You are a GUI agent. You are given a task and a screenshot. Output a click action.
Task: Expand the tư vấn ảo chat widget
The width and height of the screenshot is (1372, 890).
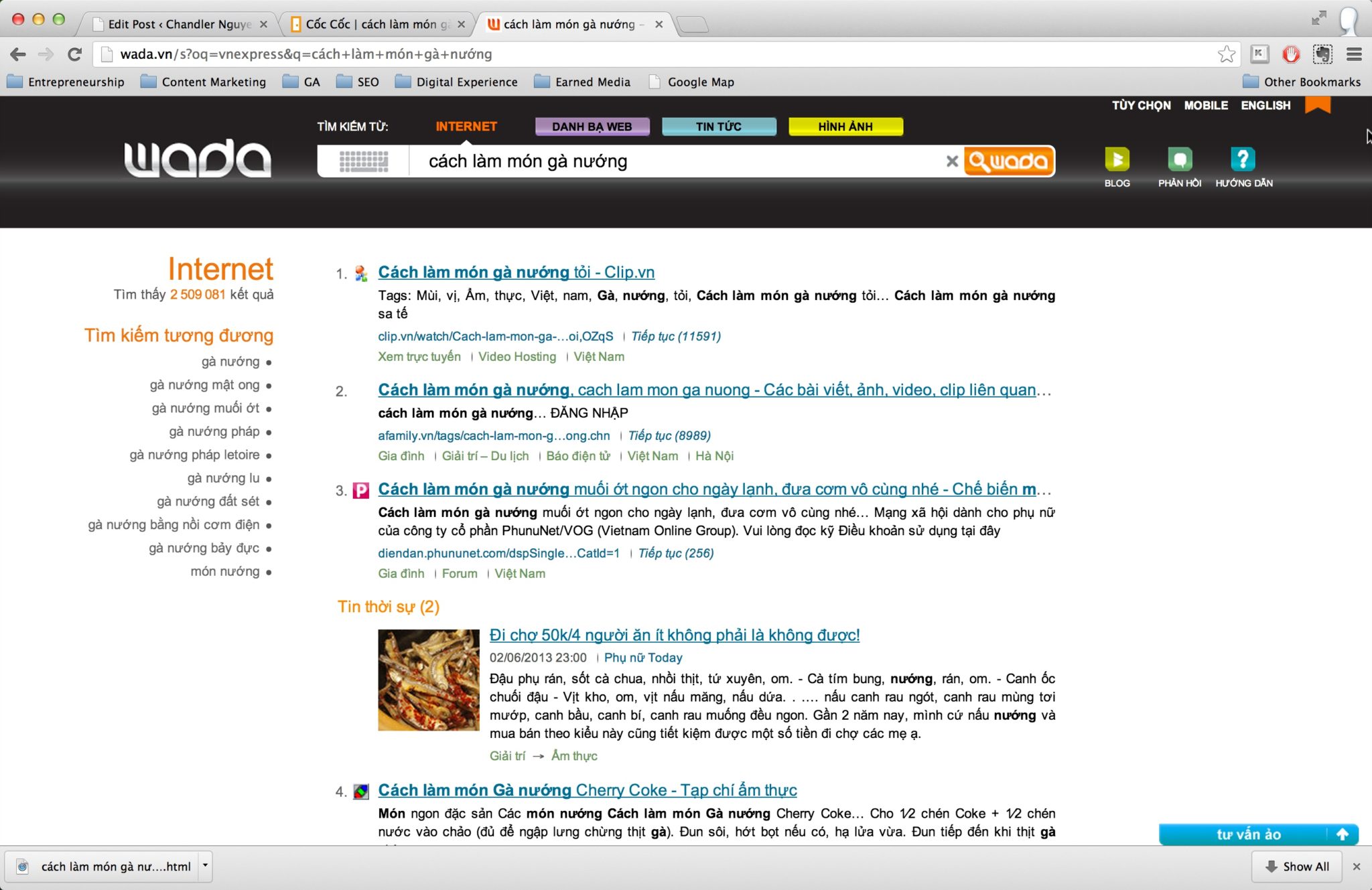pos(1258,834)
